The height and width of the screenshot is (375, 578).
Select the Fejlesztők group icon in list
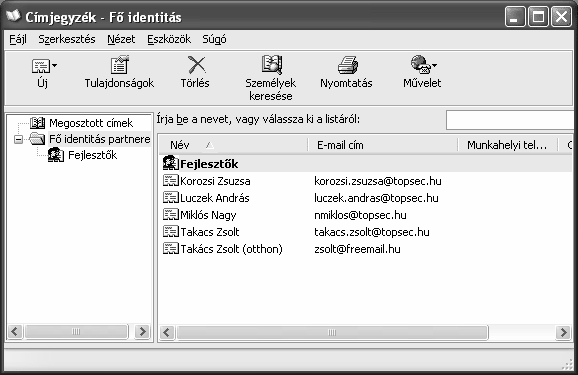pyautogui.click(x=171, y=163)
